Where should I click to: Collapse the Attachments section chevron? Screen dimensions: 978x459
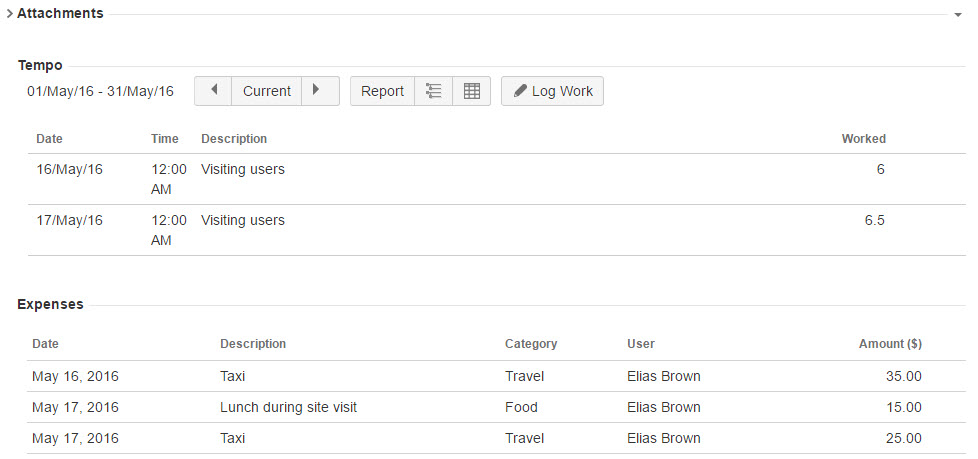9,14
